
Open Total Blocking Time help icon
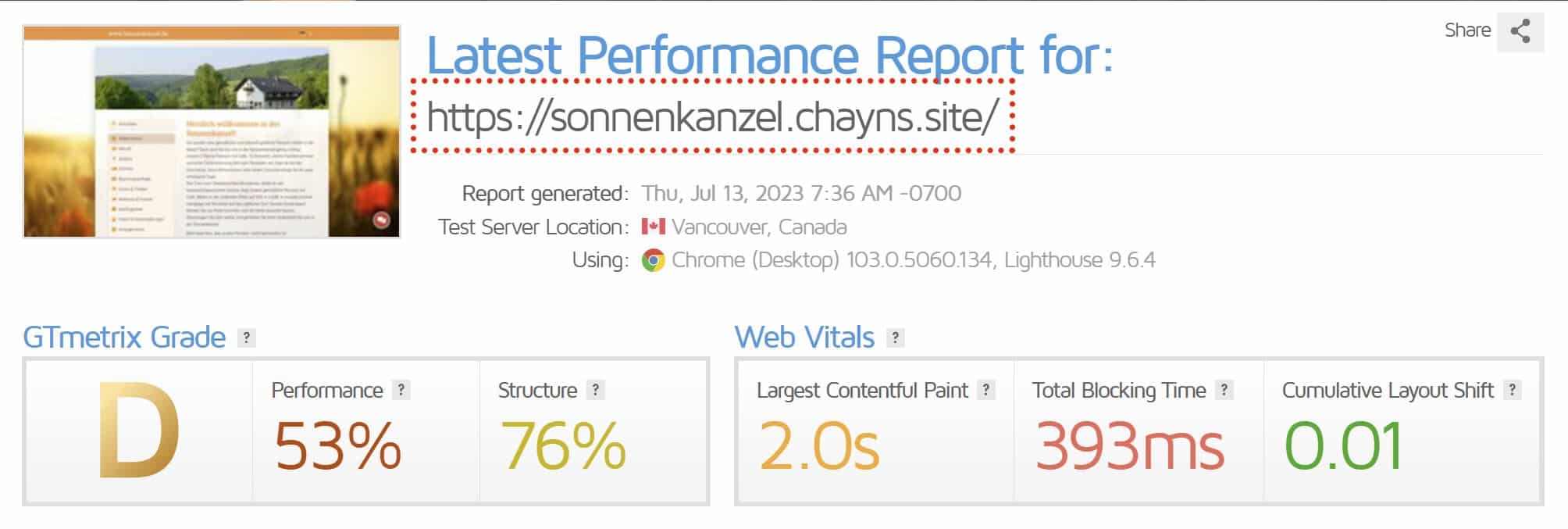pos(1224,390)
